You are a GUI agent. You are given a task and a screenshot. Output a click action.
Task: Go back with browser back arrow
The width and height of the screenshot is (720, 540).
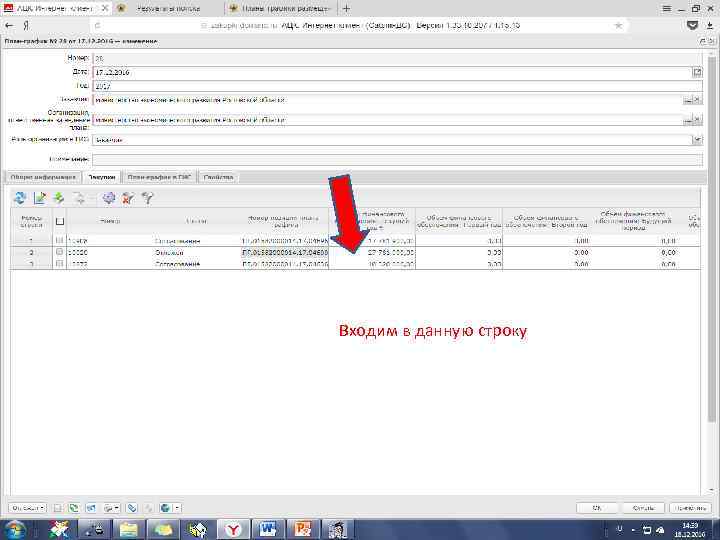click(9, 26)
